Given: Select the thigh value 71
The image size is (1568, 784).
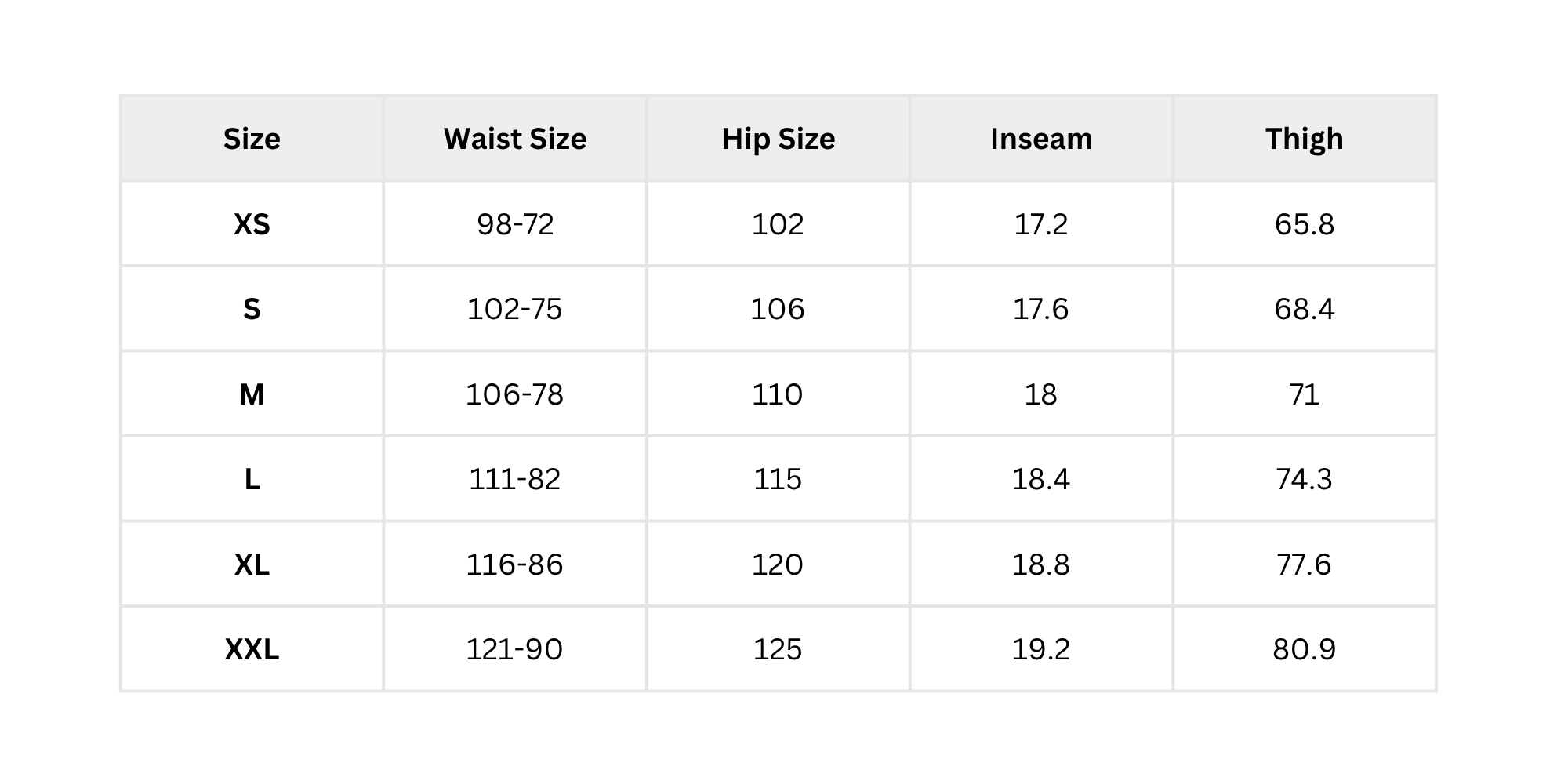Looking at the screenshot, I should 1305,394.
